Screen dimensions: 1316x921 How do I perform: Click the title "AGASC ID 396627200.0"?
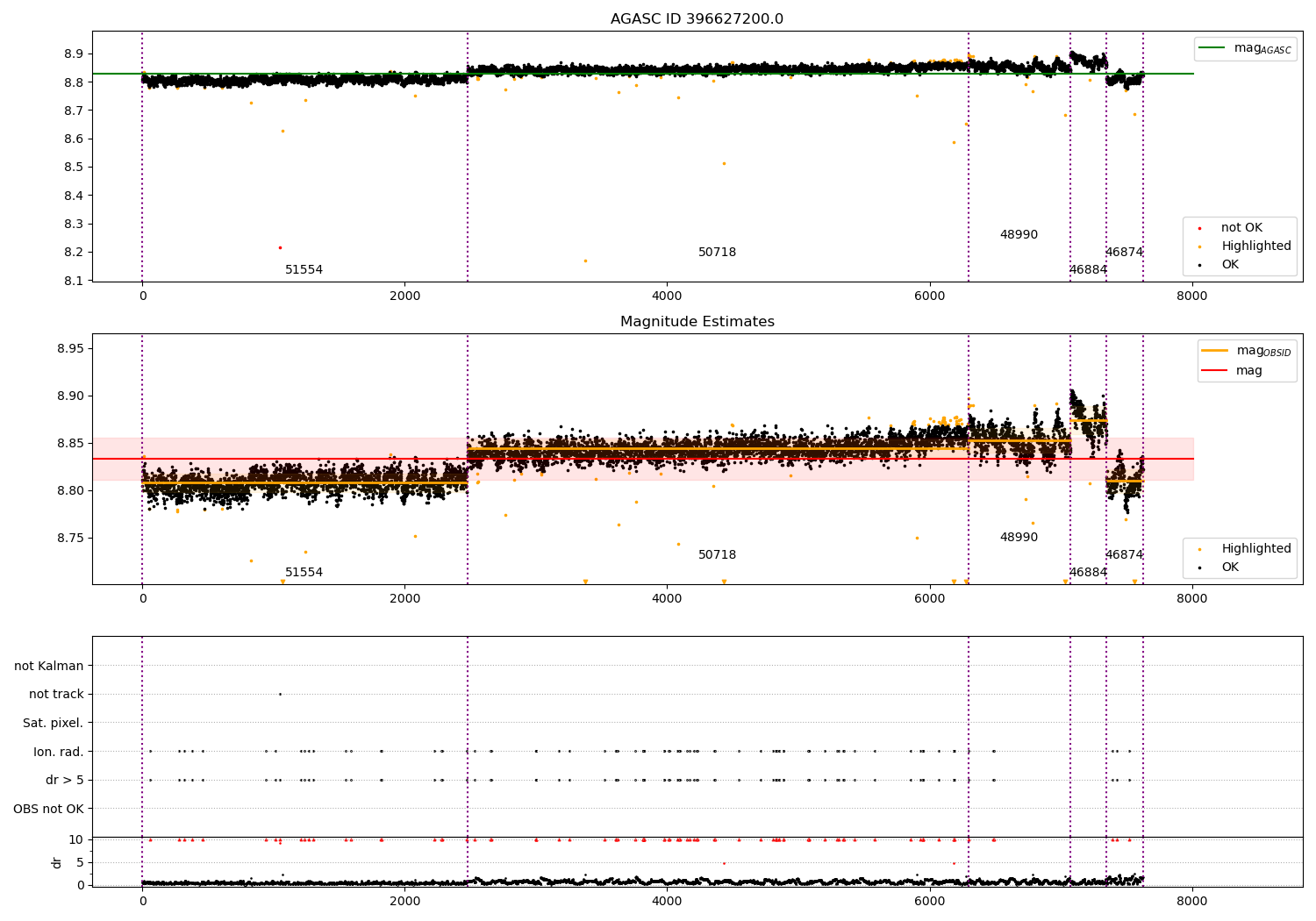[697, 19]
